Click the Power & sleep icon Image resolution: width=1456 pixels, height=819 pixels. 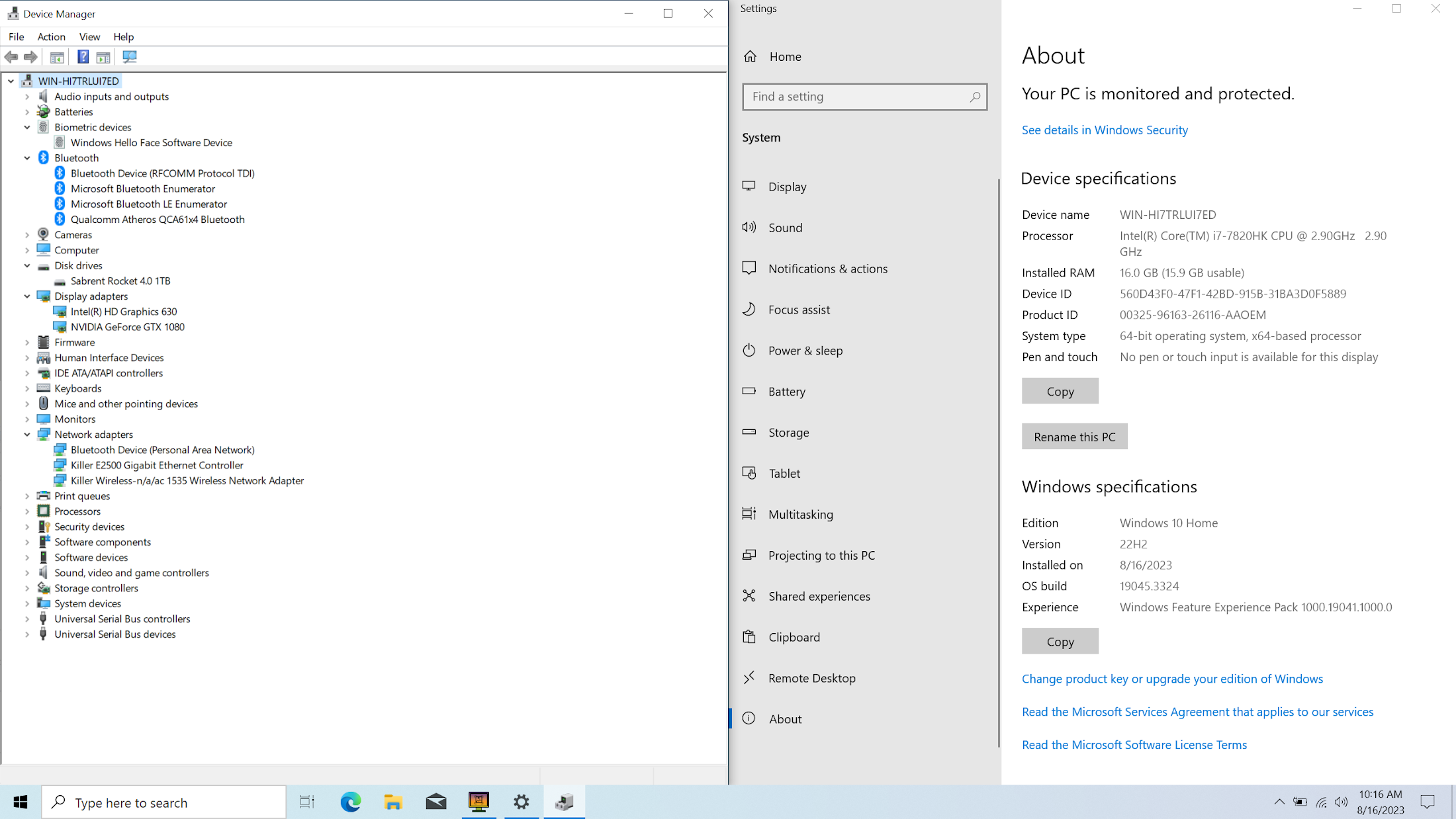[749, 350]
